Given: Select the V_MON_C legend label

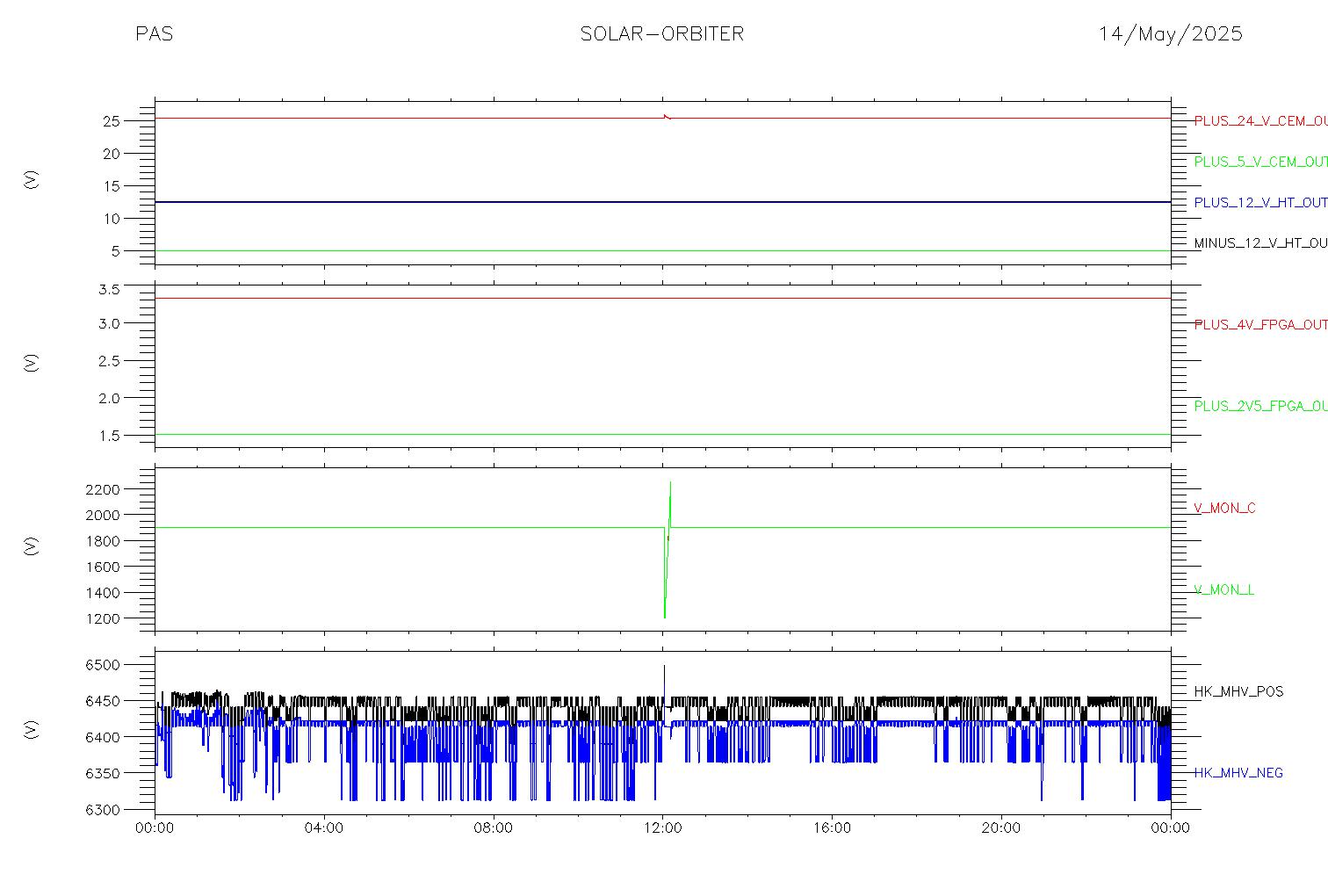Looking at the screenshot, I should (x=1224, y=509).
